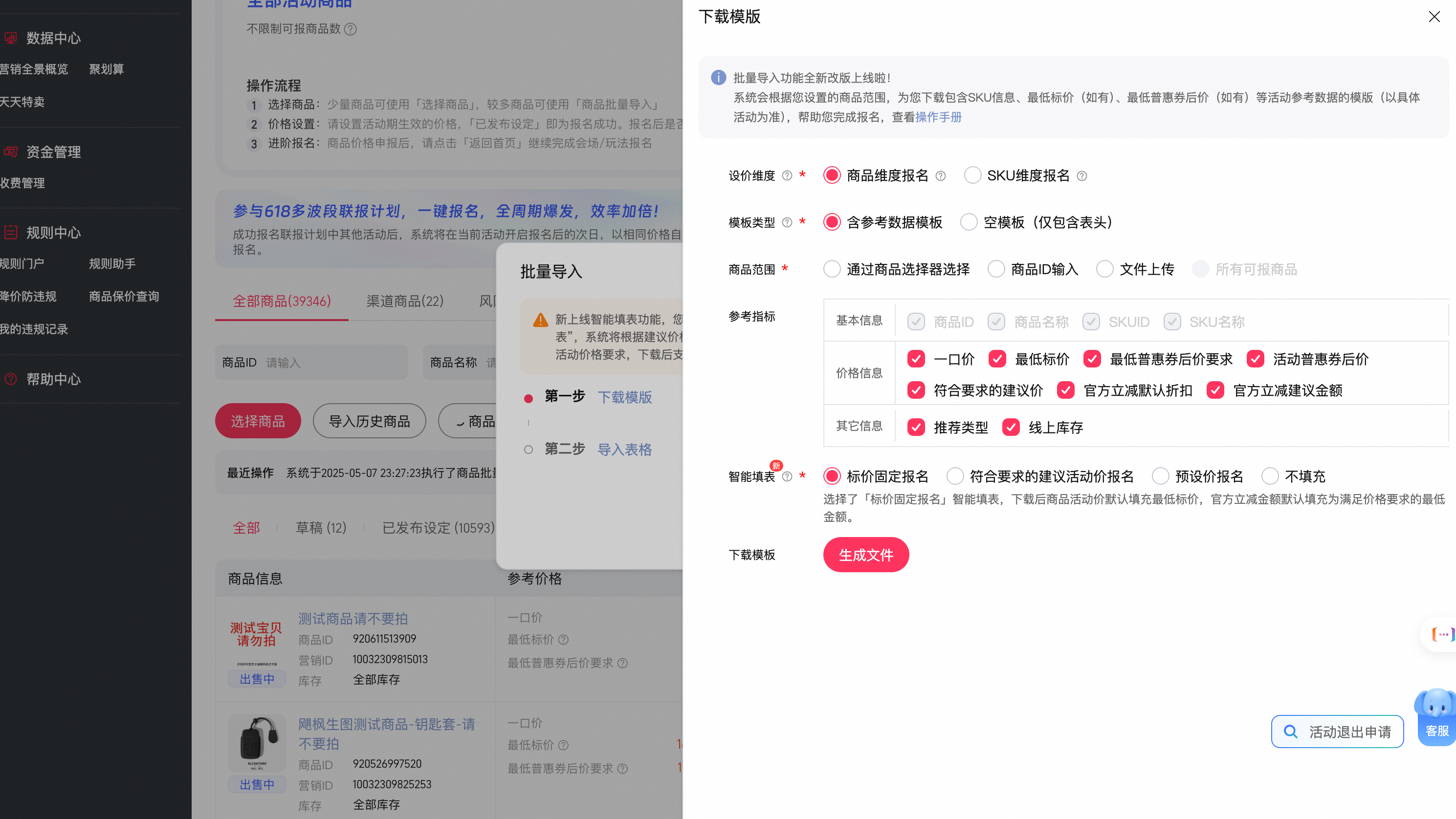This screenshot has width=1456, height=819.
Task: Click the 商品ID search input field
Action: pyautogui.click(x=311, y=363)
